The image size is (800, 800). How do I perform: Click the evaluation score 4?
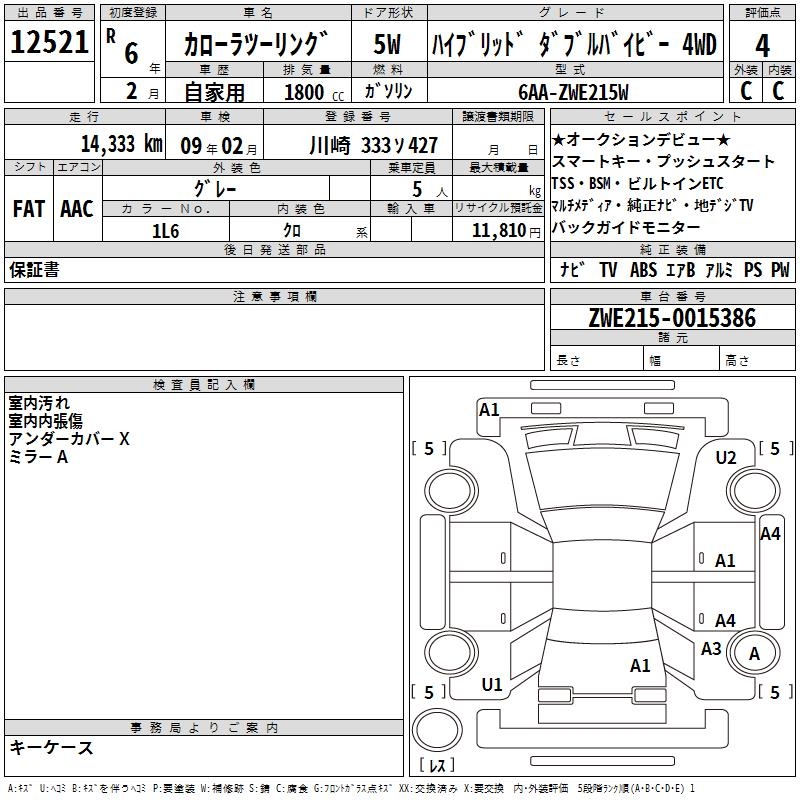coord(762,45)
